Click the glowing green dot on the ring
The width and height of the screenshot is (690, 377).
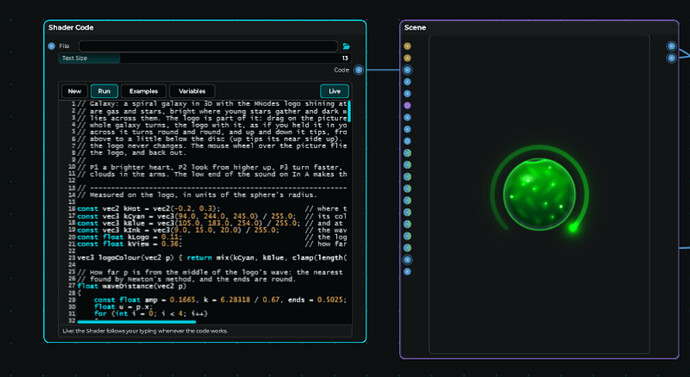(573, 228)
